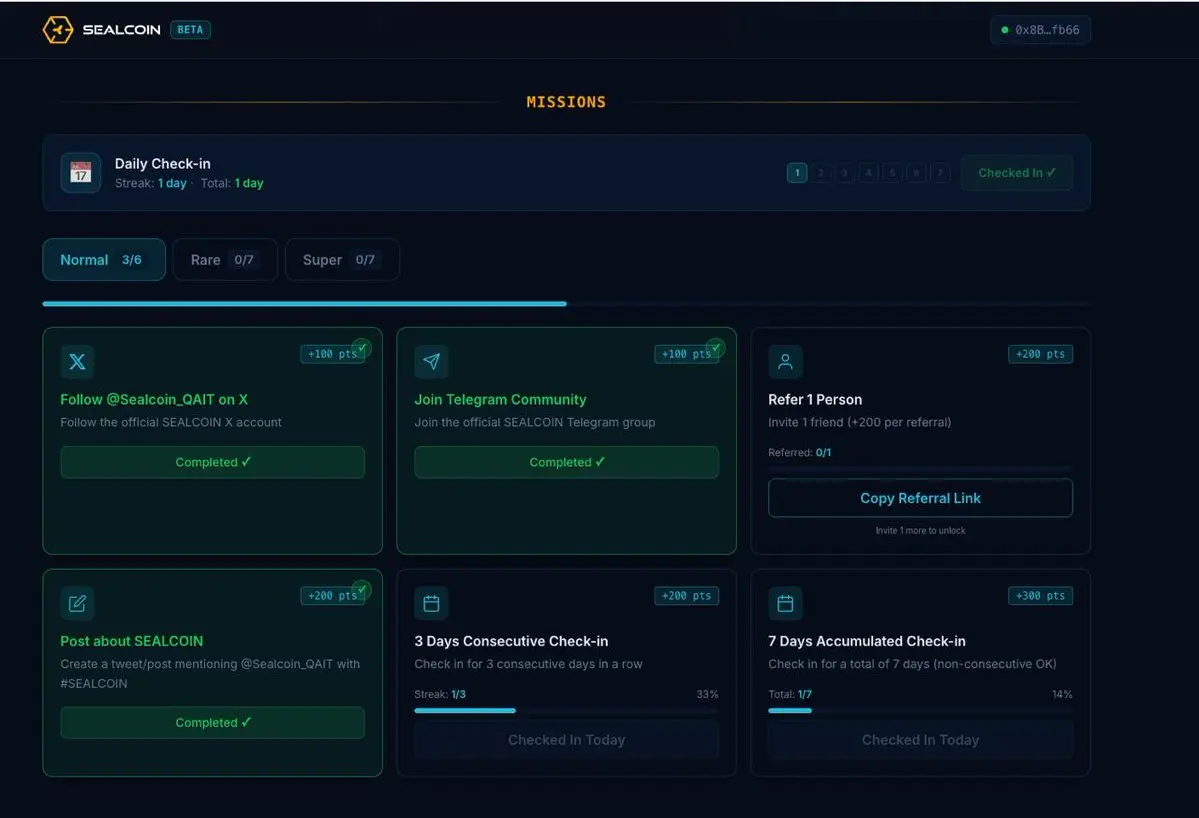Click the person icon on Refer card

[785, 362]
